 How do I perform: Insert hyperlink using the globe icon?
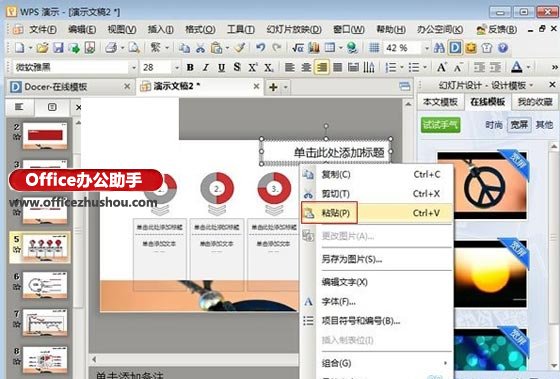352,48
